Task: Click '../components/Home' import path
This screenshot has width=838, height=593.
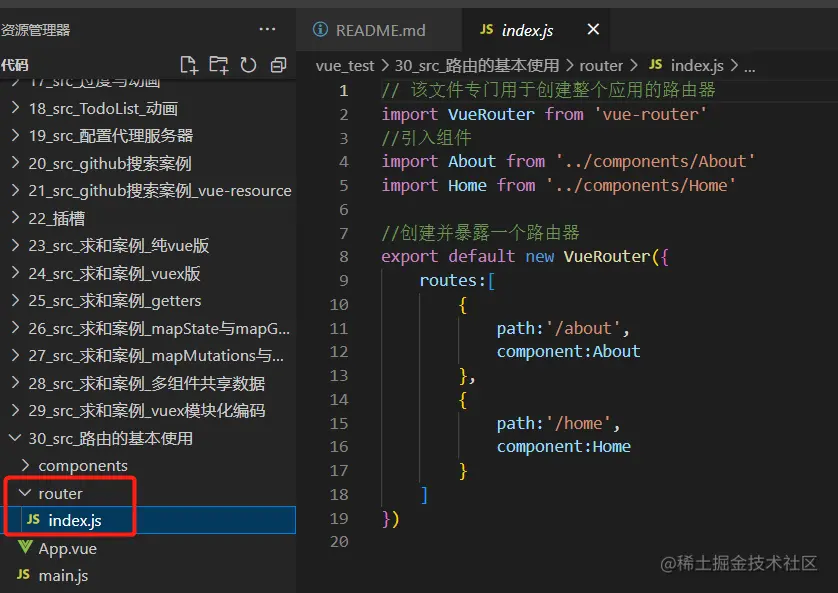Action: (x=641, y=185)
